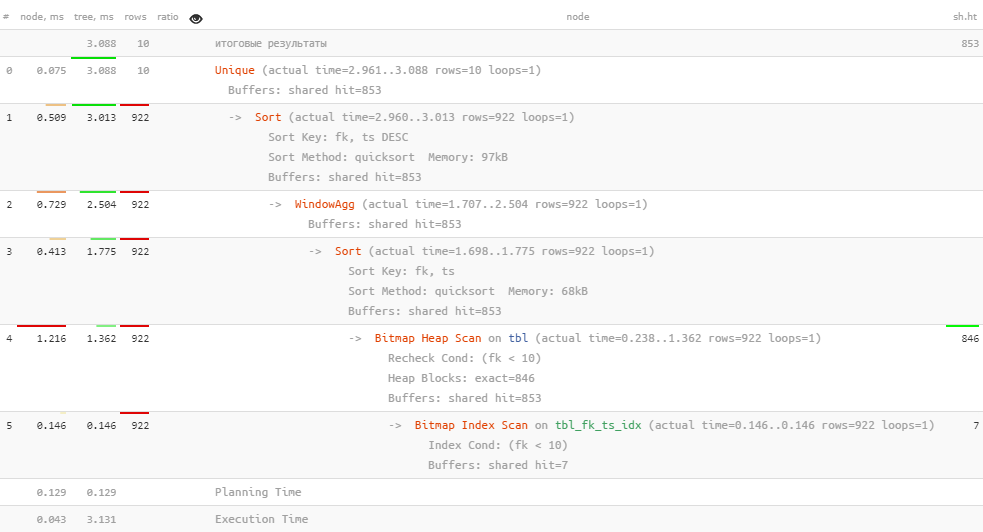This screenshot has width=983, height=532.
Task: Sort by the "node, ms" column header
Action: point(41,17)
